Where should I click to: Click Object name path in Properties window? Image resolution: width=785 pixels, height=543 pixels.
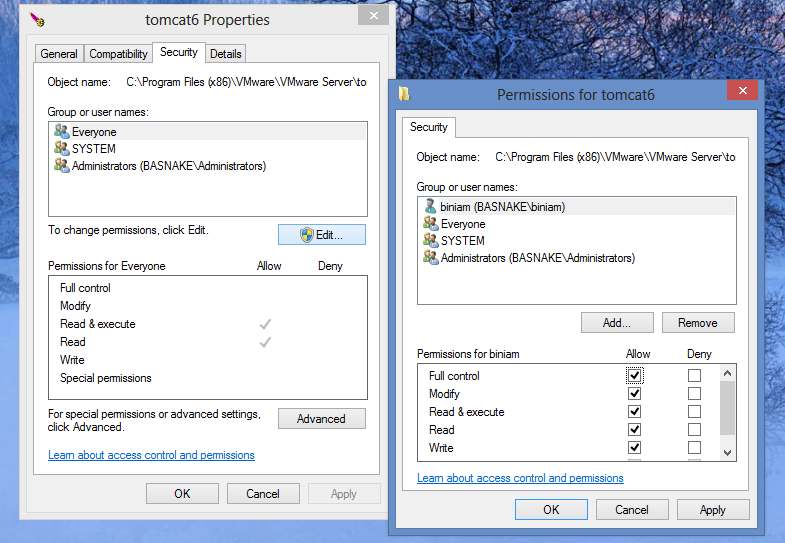click(246, 82)
